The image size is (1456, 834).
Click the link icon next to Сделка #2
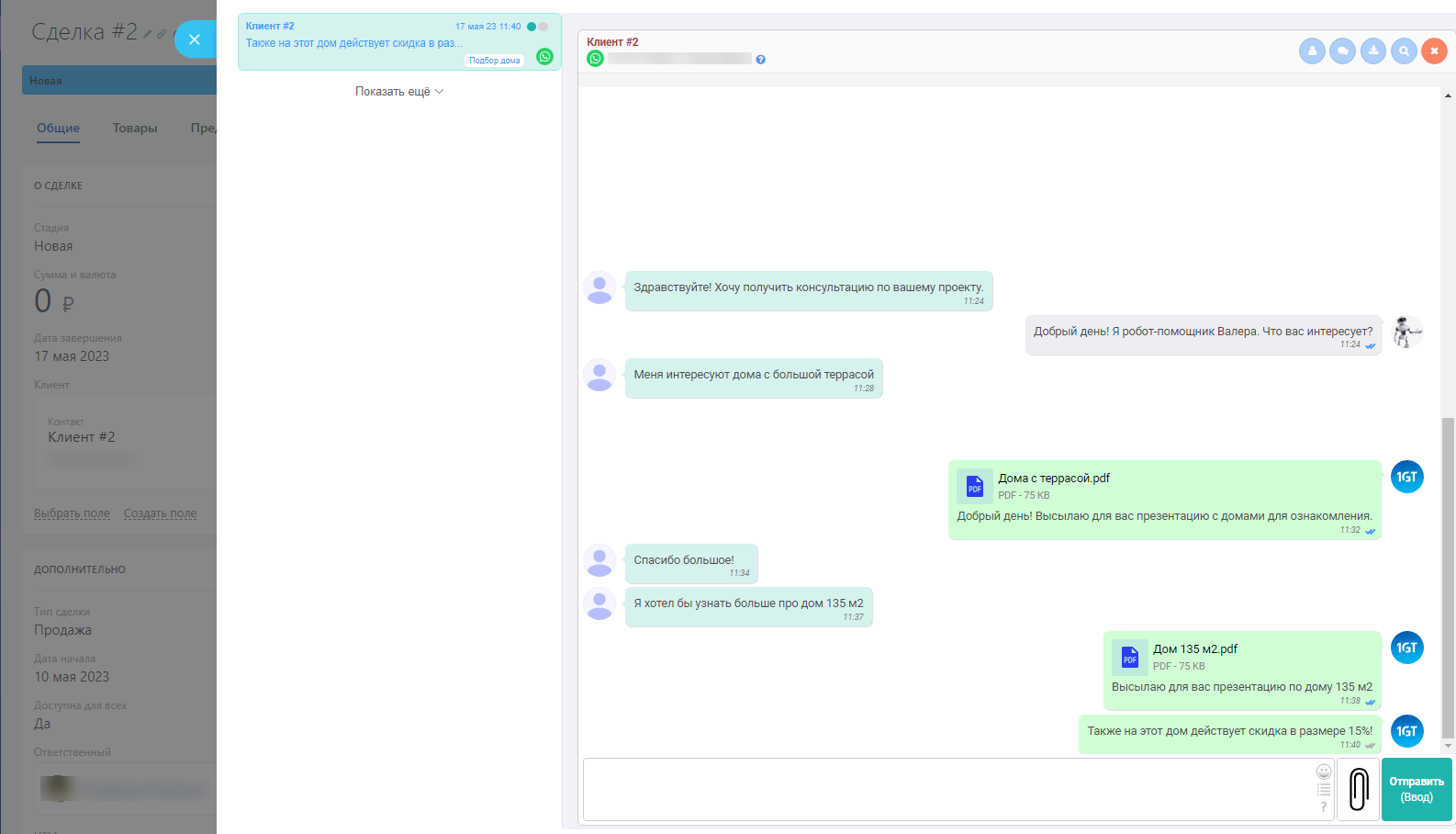[162, 34]
